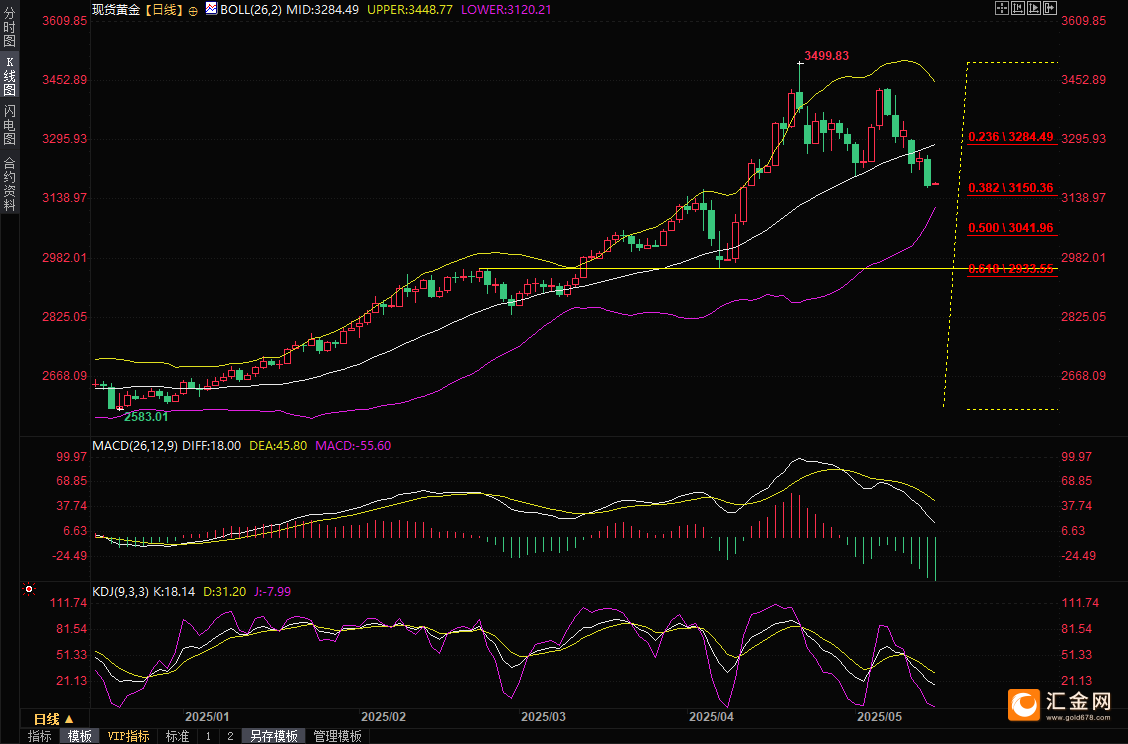Screen dimensions: 1128x744
Task: Click the circular icon beside 【日线】
Action: 193,9
